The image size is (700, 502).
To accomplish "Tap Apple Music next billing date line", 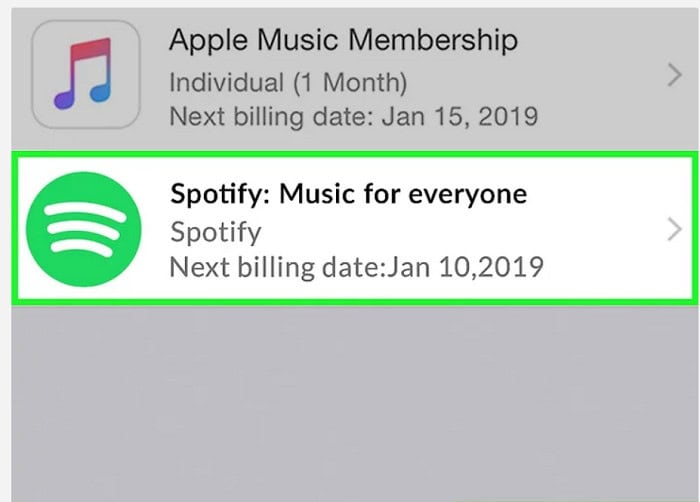I will (x=354, y=117).
